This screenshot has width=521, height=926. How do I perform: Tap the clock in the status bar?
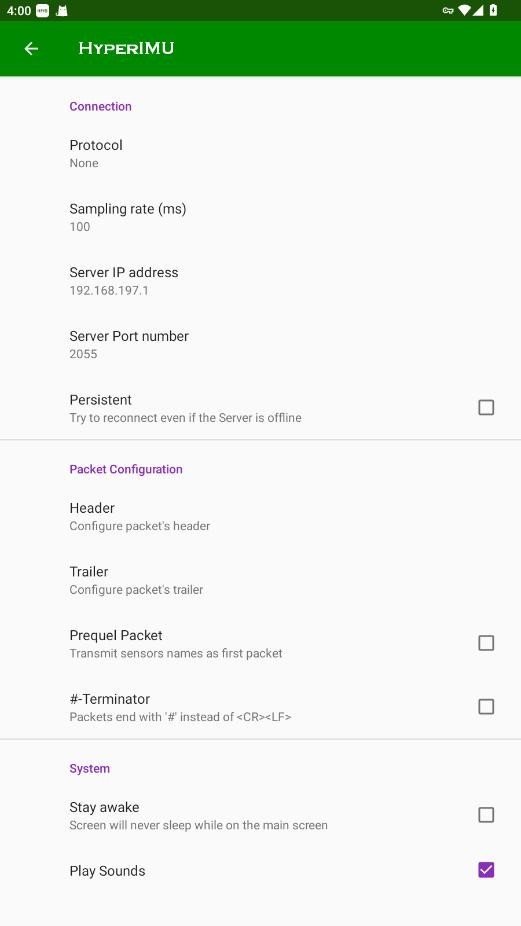click(x=19, y=11)
